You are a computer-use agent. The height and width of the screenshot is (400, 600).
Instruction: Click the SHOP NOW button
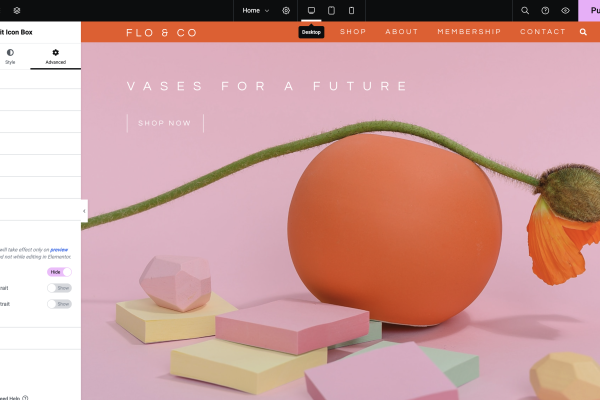coord(165,123)
